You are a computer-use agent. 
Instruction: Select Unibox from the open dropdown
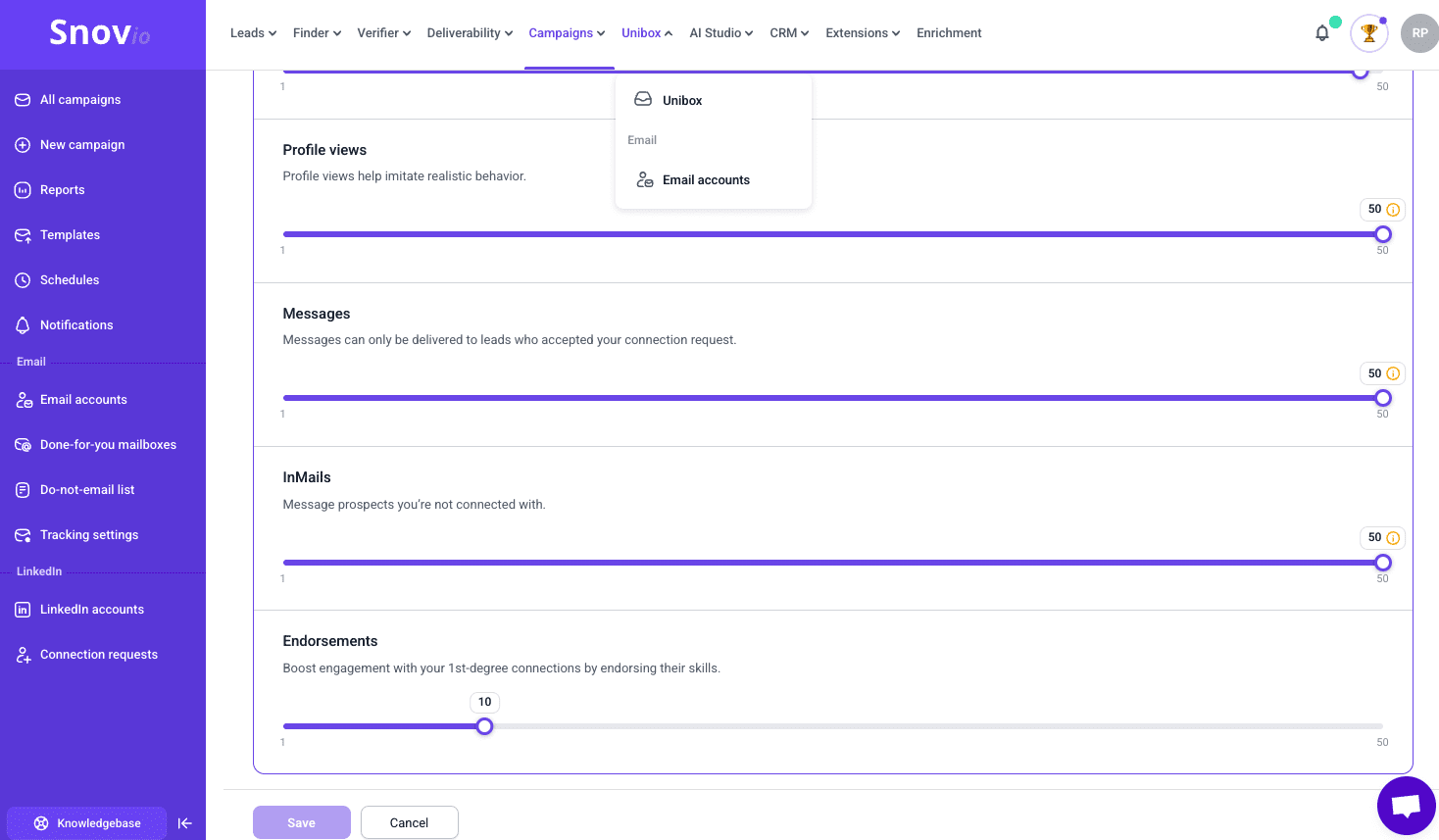[682, 101]
